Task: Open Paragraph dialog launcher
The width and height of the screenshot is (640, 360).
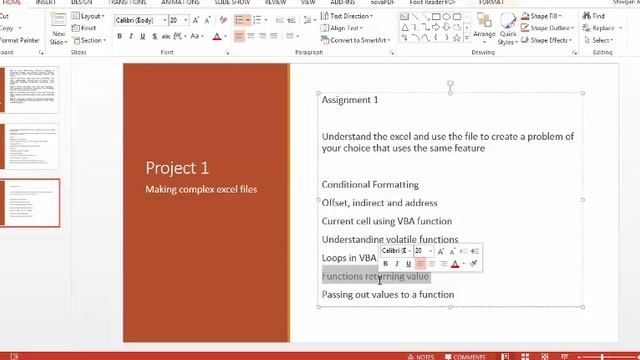Action: coord(392,53)
